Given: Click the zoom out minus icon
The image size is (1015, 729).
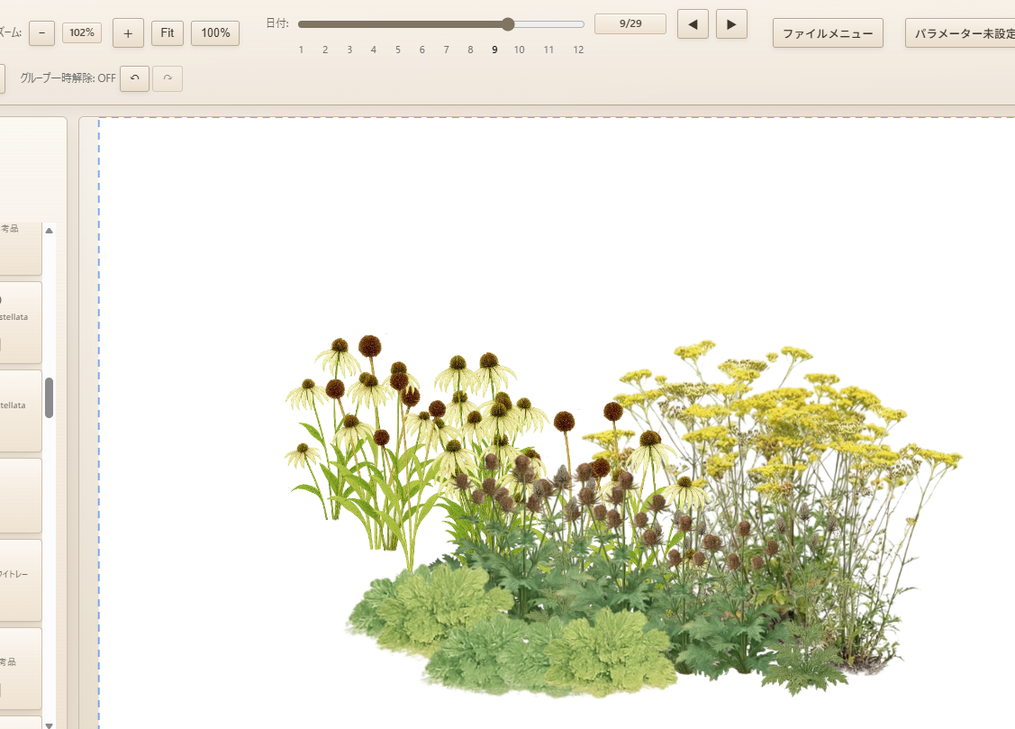Looking at the screenshot, I should [x=41, y=32].
